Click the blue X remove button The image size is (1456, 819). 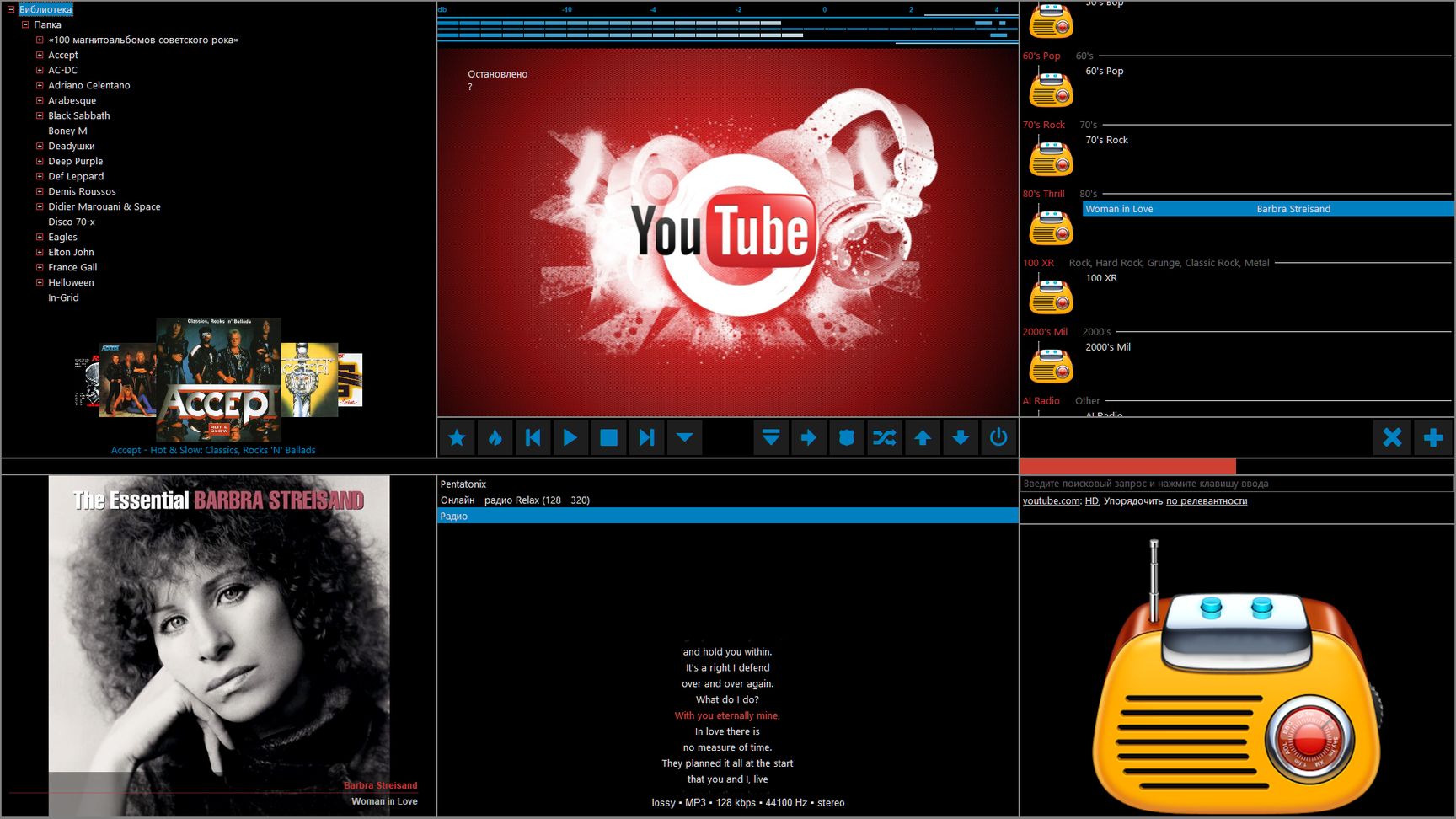[1392, 437]
